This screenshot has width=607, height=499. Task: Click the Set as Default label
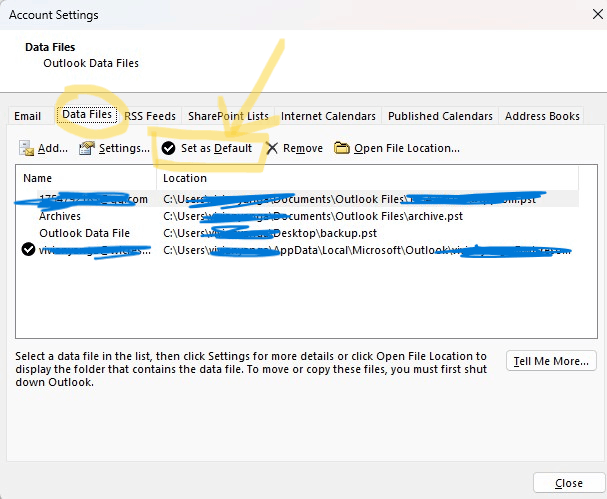coord(216,148)
